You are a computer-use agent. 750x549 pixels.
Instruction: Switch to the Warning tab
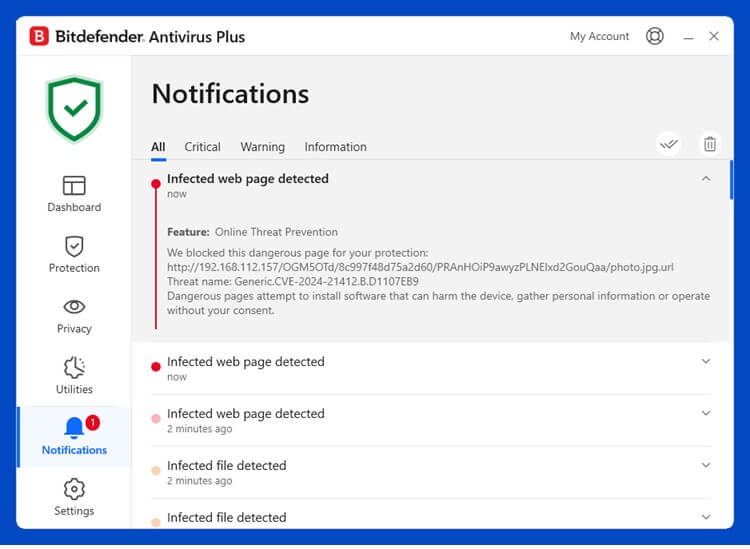(x=263, y=147)
